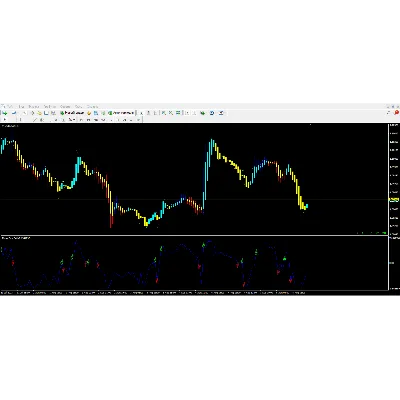Open the green indicators list icon
Viewport: 400px width, 400px height.
[x=203, y=113]
